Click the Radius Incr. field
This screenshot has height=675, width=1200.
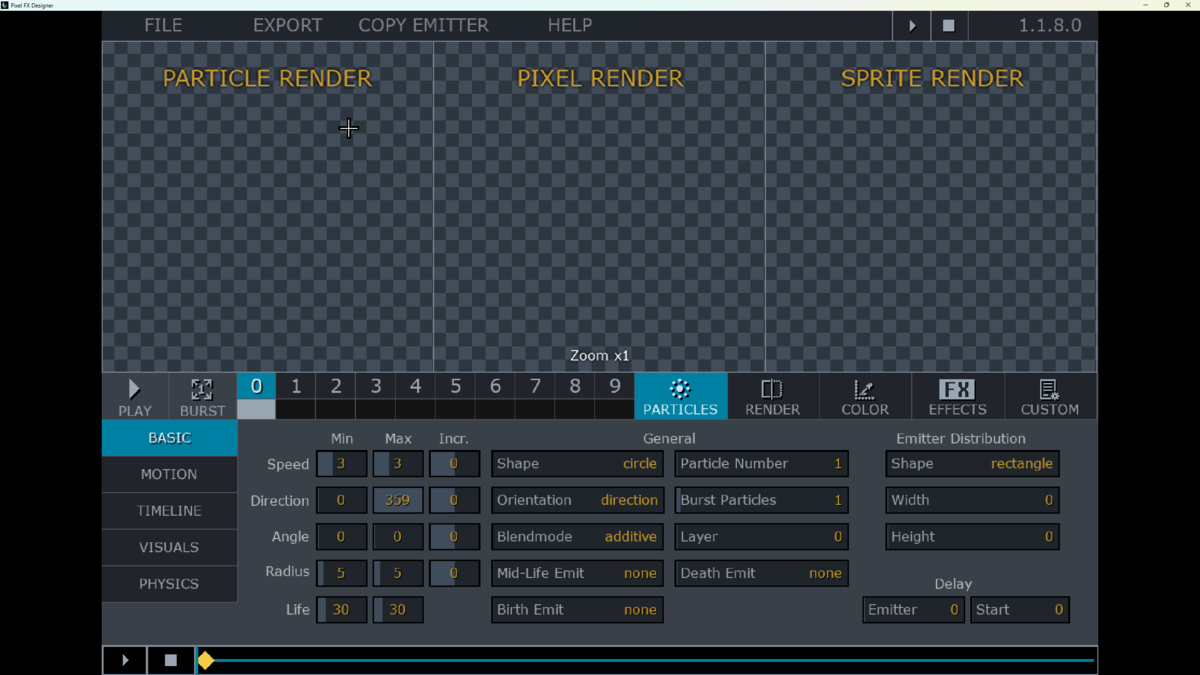tap(455, 573)
